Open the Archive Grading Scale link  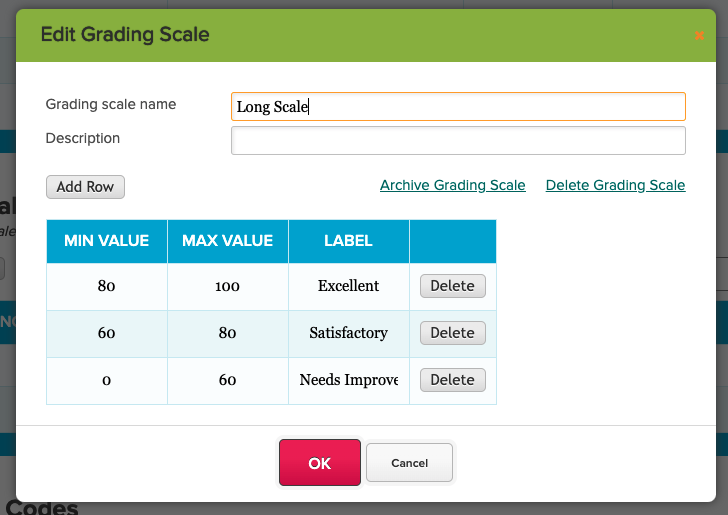click(x=452, y=185)
